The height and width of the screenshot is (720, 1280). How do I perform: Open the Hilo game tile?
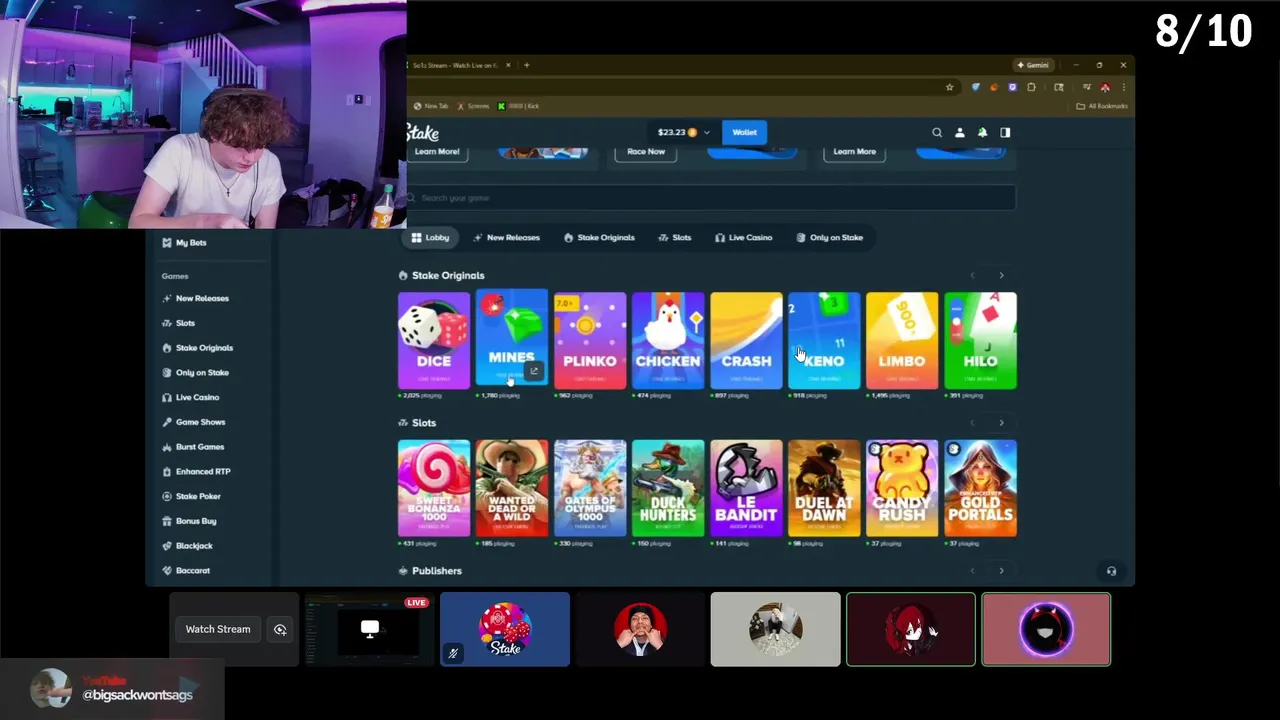pos(980,340)
